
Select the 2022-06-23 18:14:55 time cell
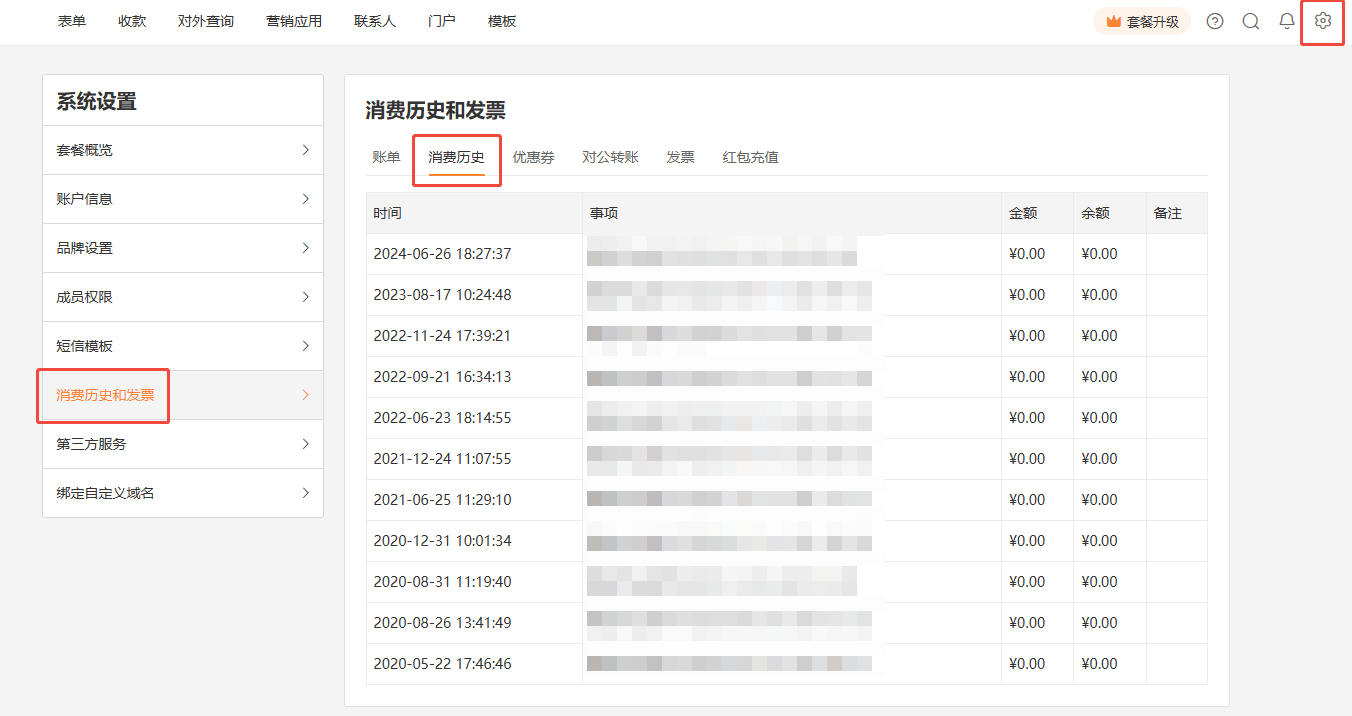[x=474, y=418]
